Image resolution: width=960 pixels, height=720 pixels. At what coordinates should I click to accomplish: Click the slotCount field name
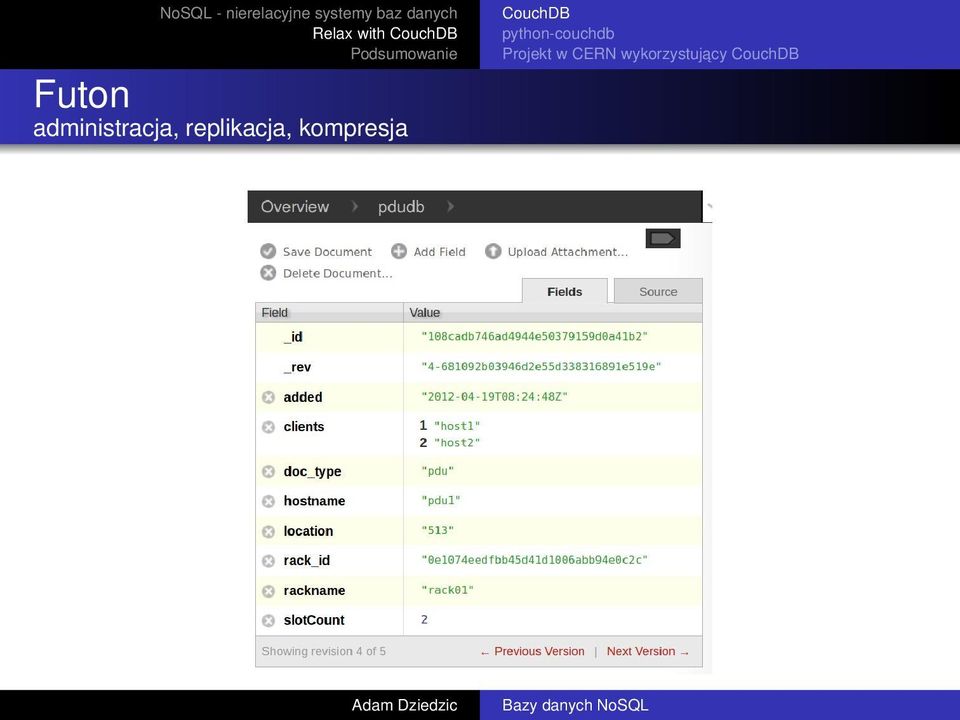click(x=314, y=620)
